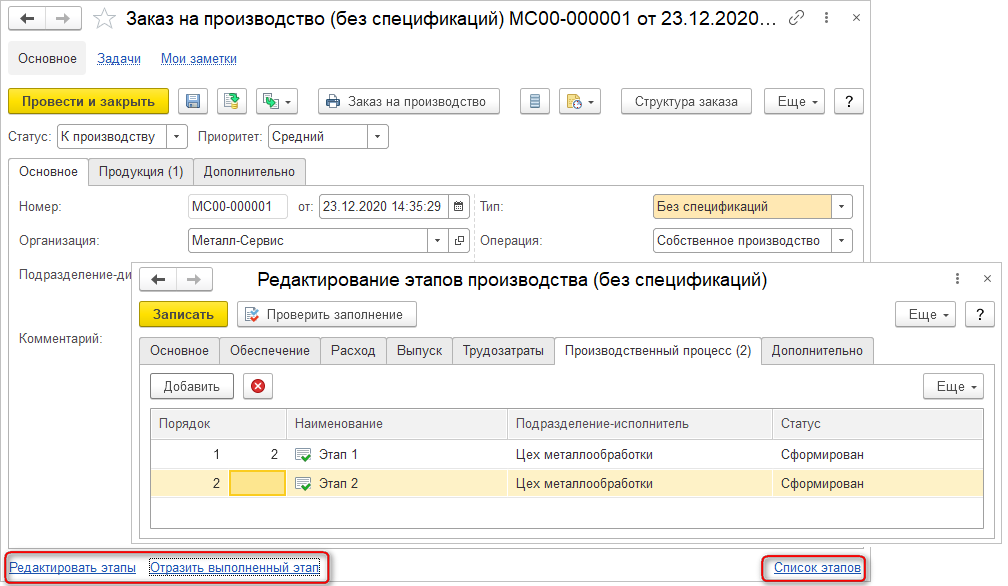
Task: Save the order with floppy disk icon
Action: (193, 102)
